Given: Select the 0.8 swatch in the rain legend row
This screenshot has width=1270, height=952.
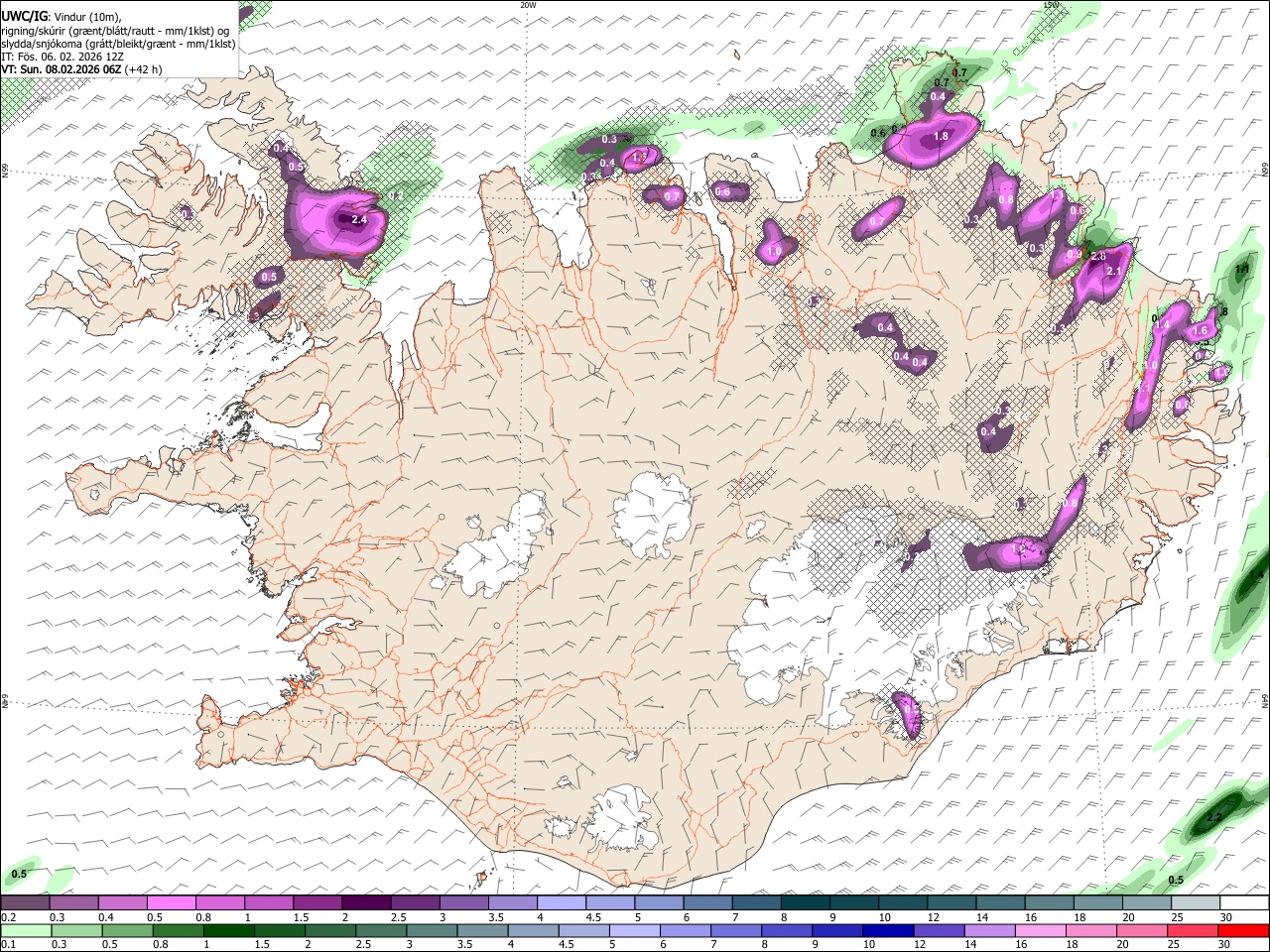Looking at the screenshot, I should coord(178,930).
